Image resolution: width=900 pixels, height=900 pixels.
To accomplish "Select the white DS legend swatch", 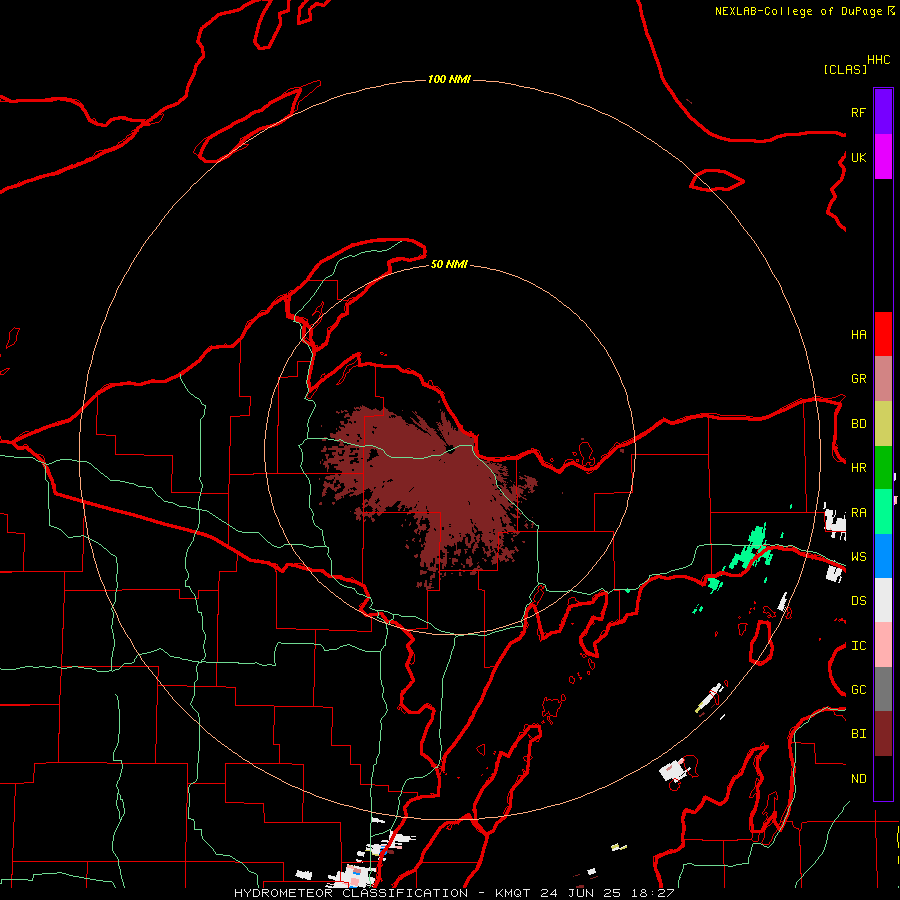I will click(x=883, y=600).
